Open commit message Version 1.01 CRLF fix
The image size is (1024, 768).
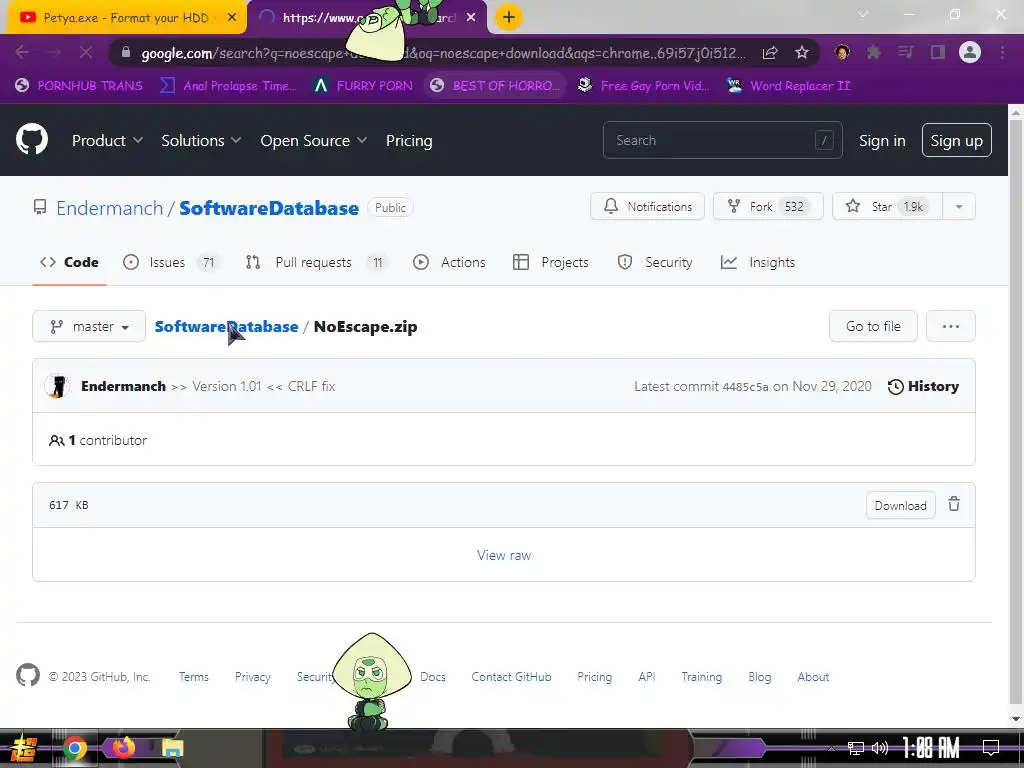pos(253,386)
